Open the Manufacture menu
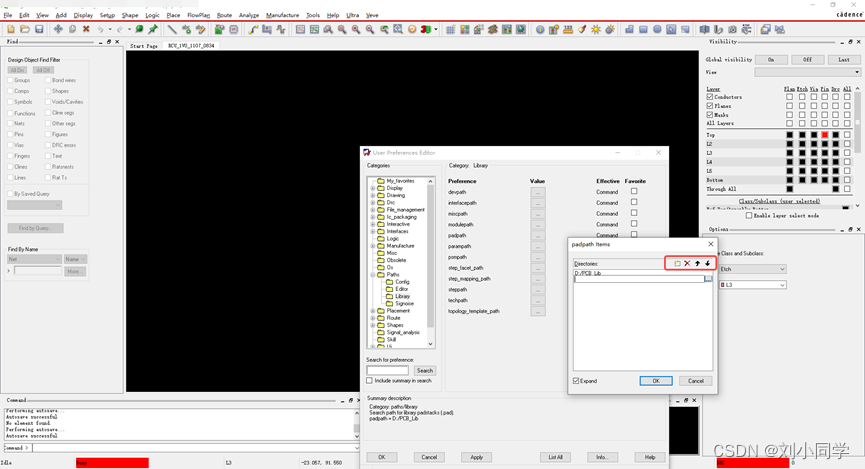865x469 pixels. click(282, 15)
